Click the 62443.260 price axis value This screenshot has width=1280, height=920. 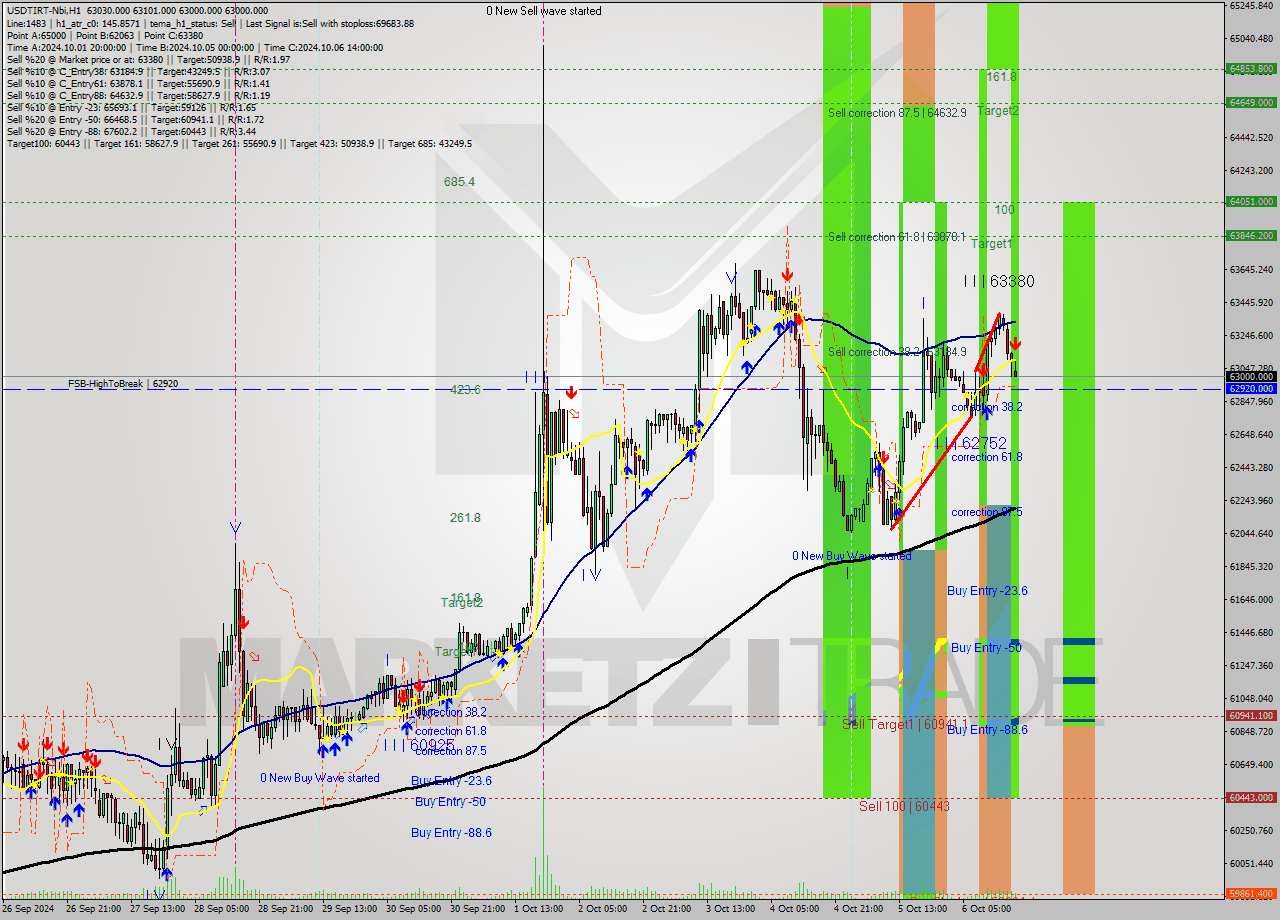coord(1250,467)
